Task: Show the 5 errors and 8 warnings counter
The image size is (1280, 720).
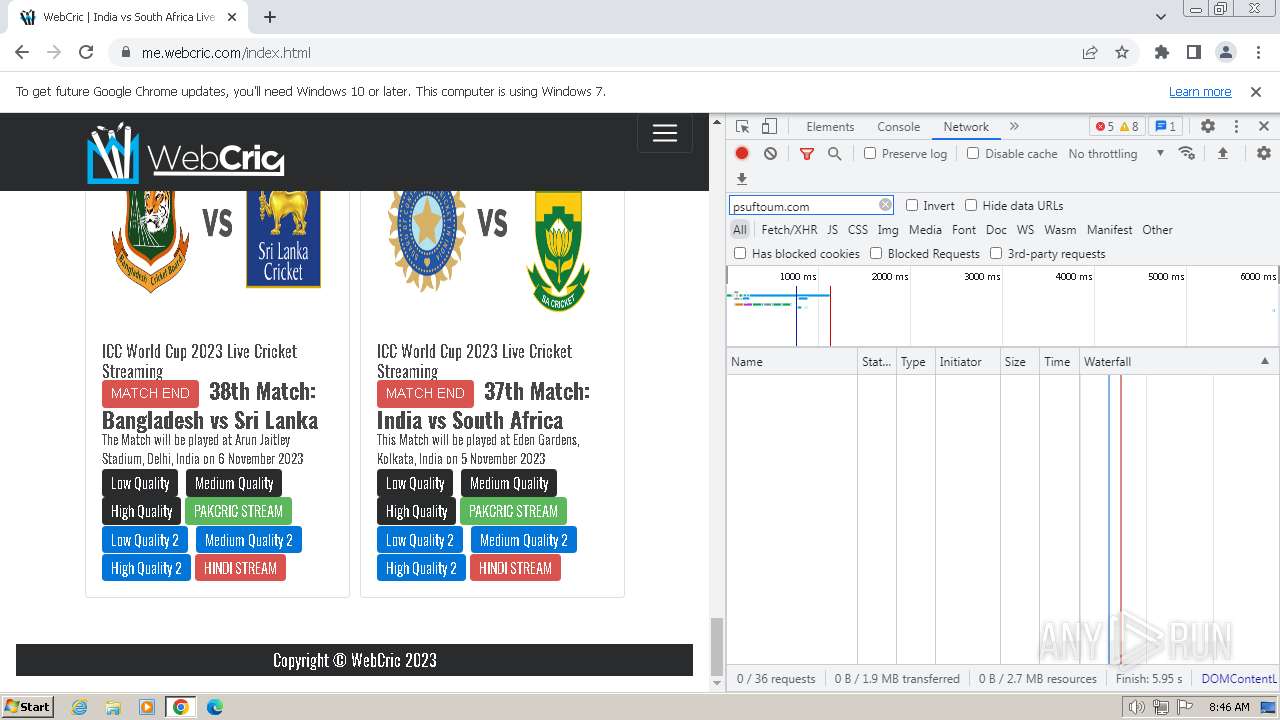Action: point(1117,127)
